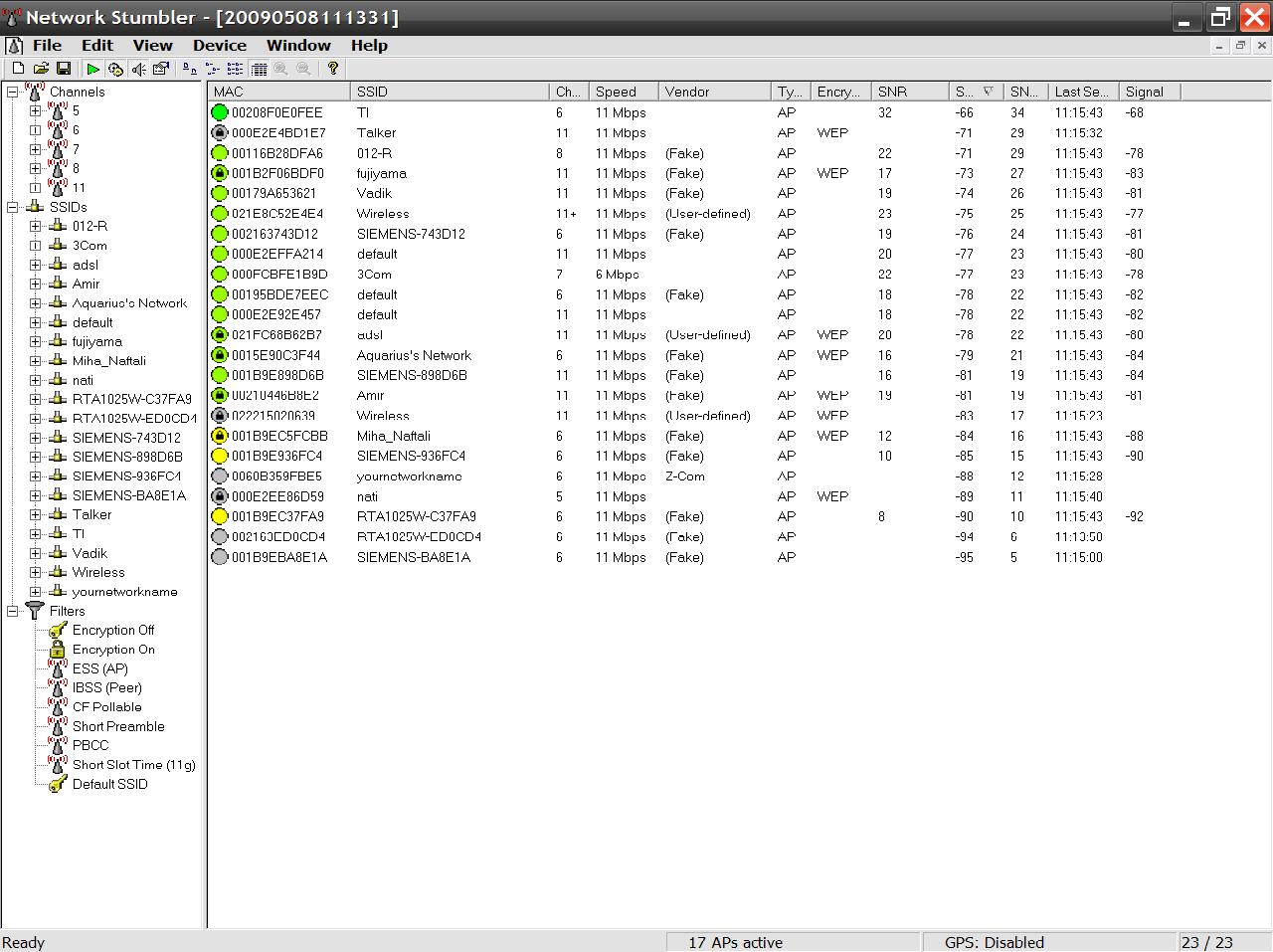
Task: Click locked icon for MAC 000E2E4BD1E7
Action: tap(220, 132)
